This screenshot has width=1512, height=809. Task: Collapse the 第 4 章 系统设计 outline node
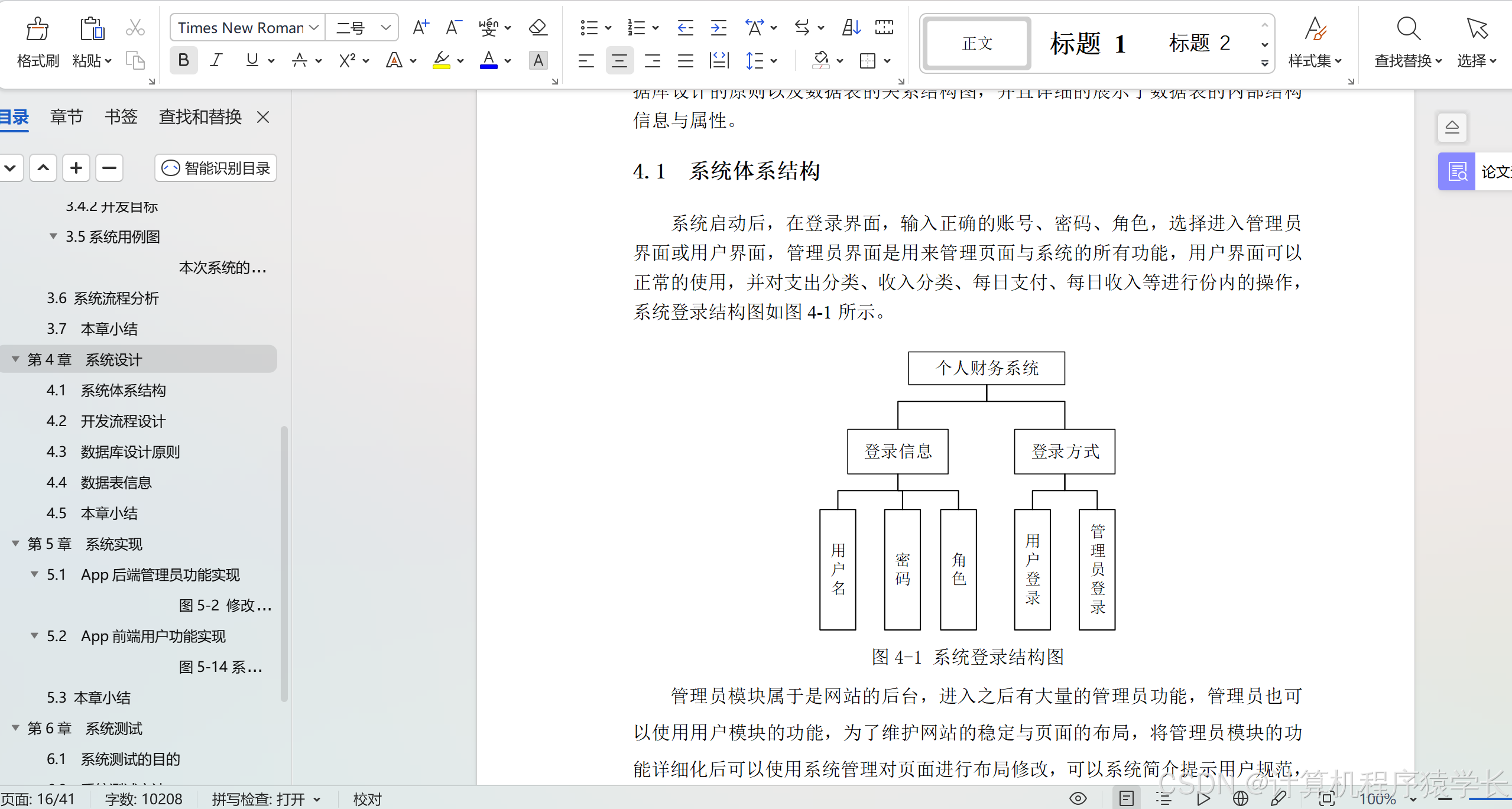tap(15, 359)
